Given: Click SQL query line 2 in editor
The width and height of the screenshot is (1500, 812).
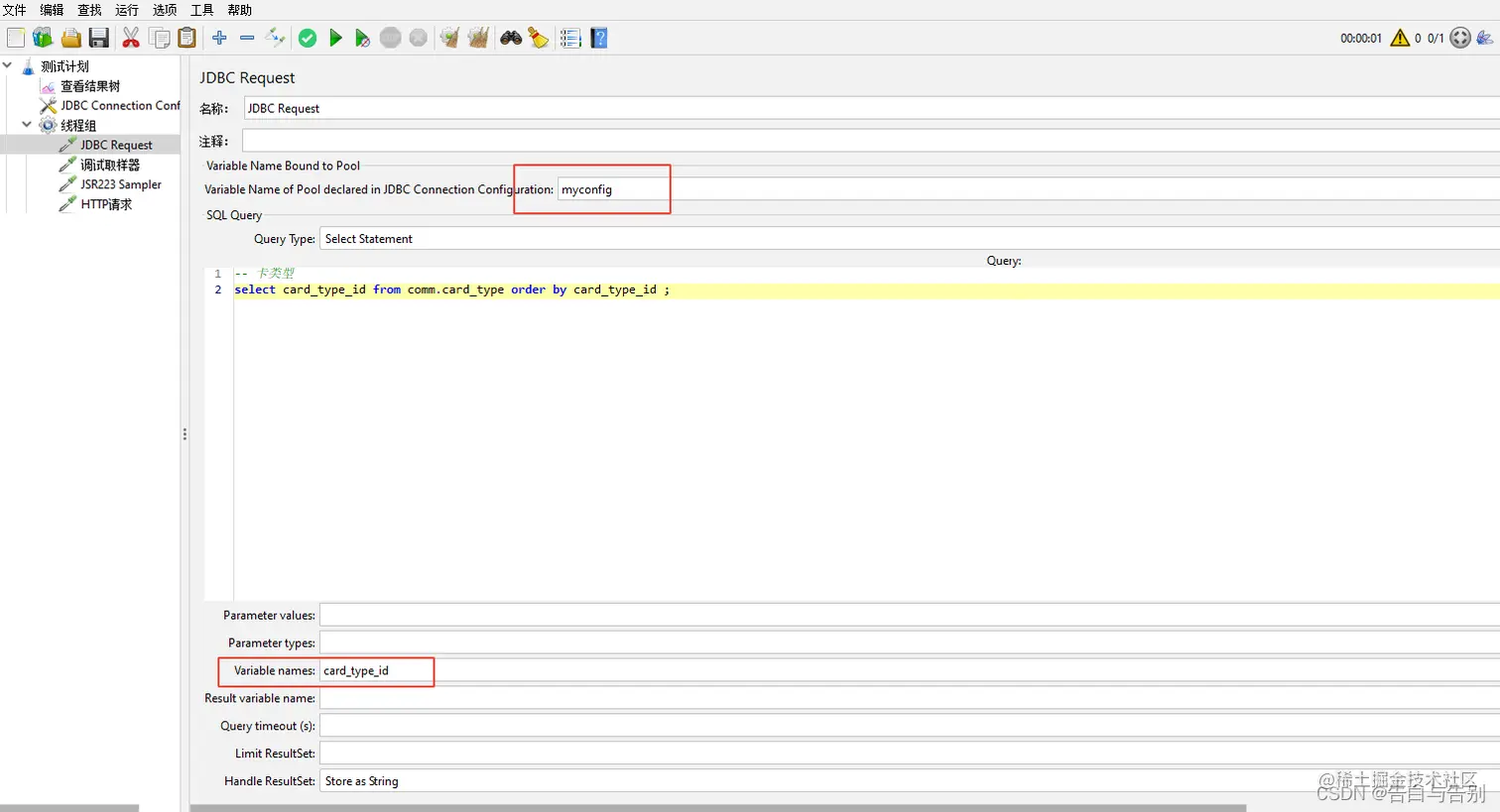Looking at the screenshot, I should tap(866, 290).
